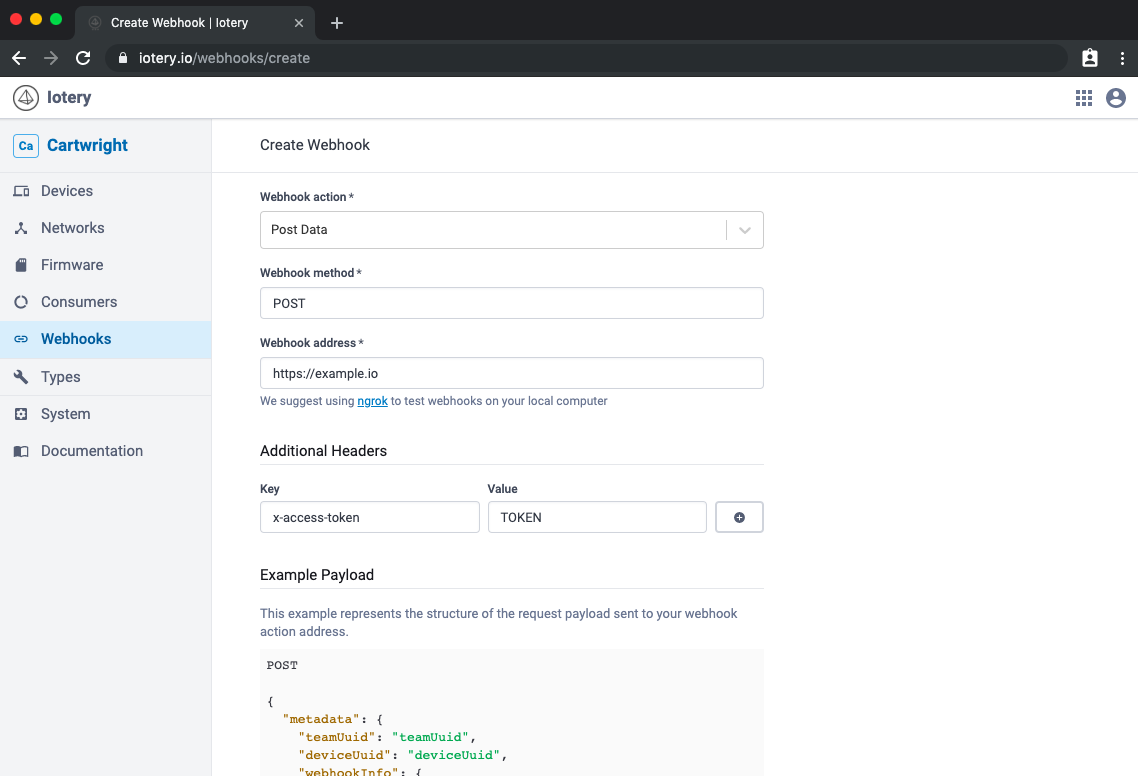
Task: Add another header with plus button
Action: 739,518
